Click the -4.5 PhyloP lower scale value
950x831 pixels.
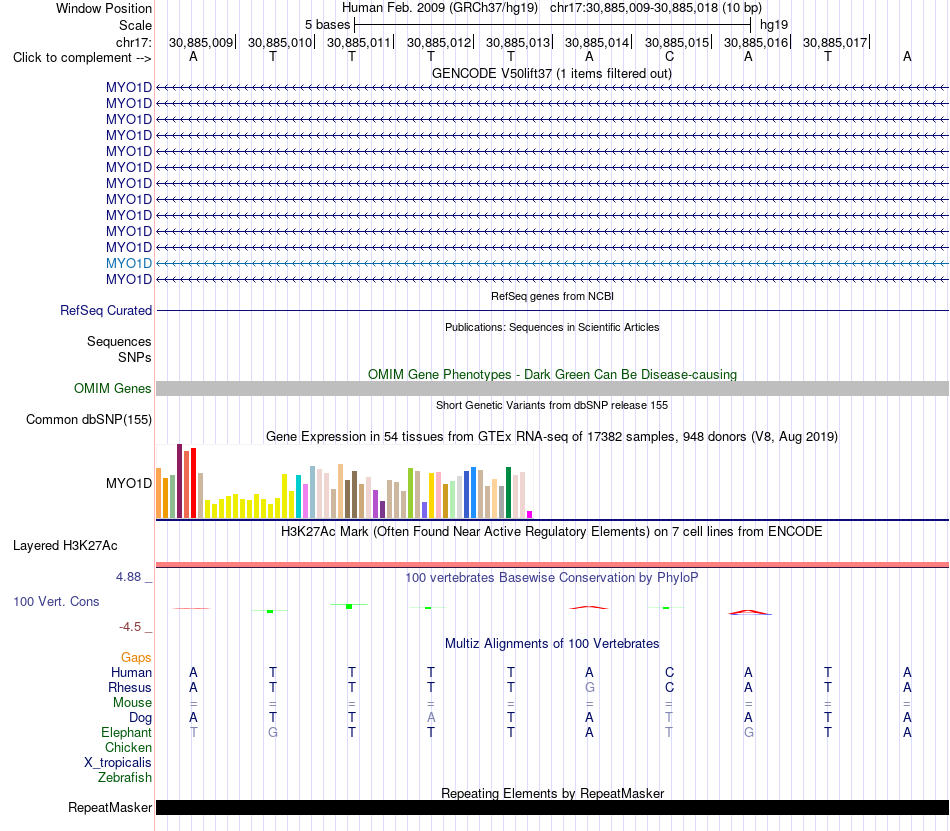pos(130,626)
